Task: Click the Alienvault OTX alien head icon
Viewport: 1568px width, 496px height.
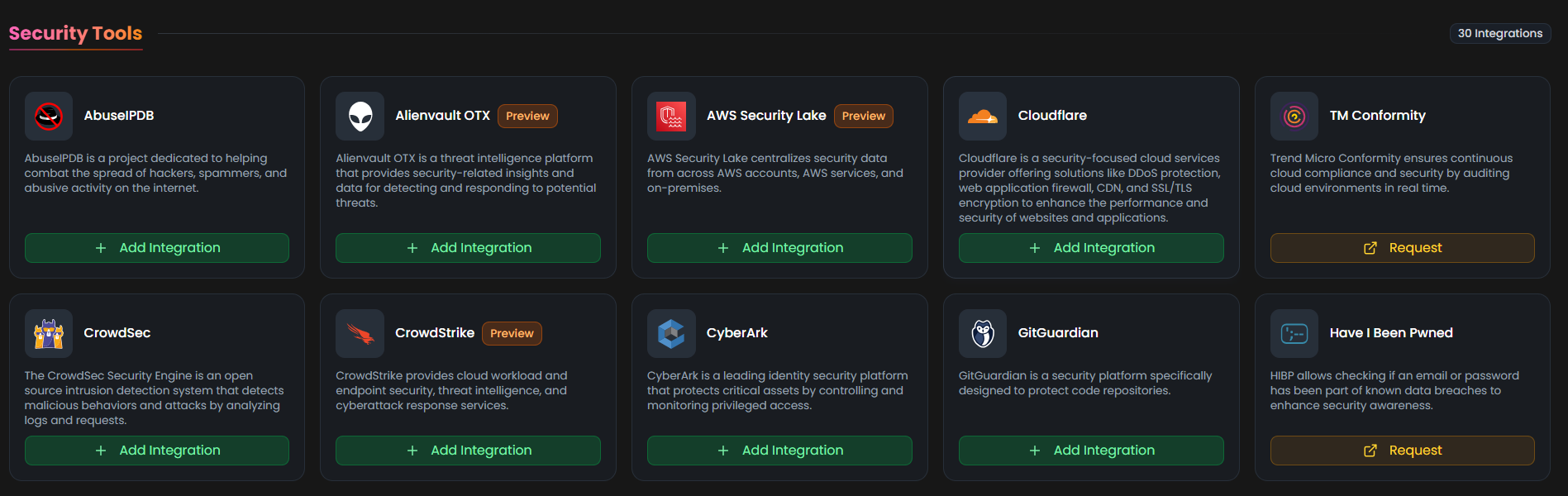Action: (360, 117)
